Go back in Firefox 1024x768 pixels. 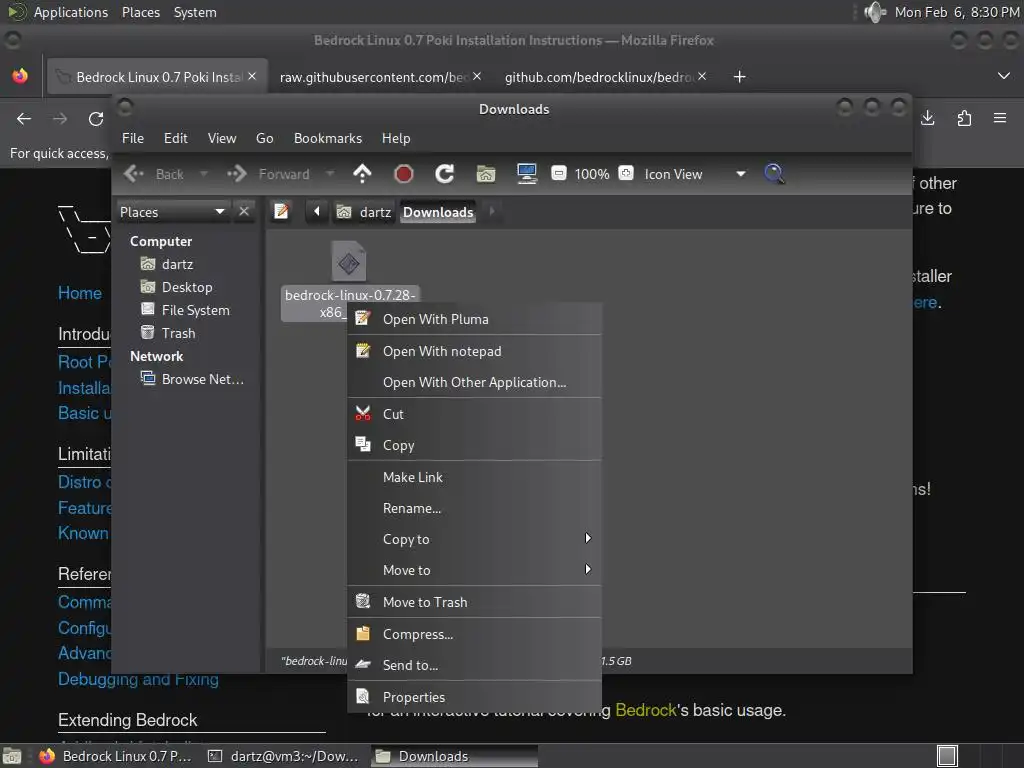tap(24, 118)
